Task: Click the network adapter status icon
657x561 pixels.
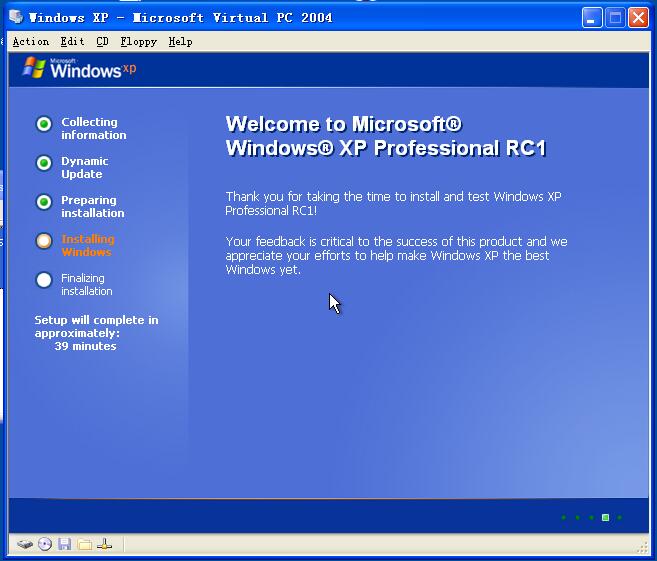Action: [104, 544]
